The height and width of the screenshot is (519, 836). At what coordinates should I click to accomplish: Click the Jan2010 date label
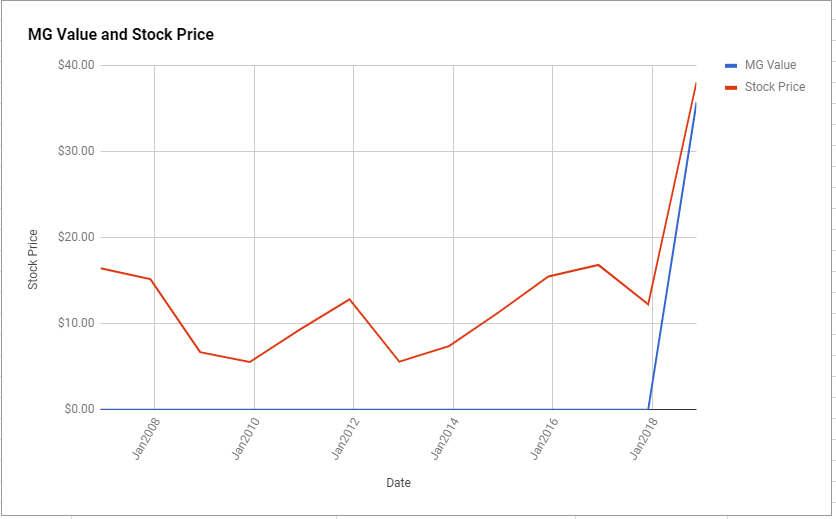point(246,439)
